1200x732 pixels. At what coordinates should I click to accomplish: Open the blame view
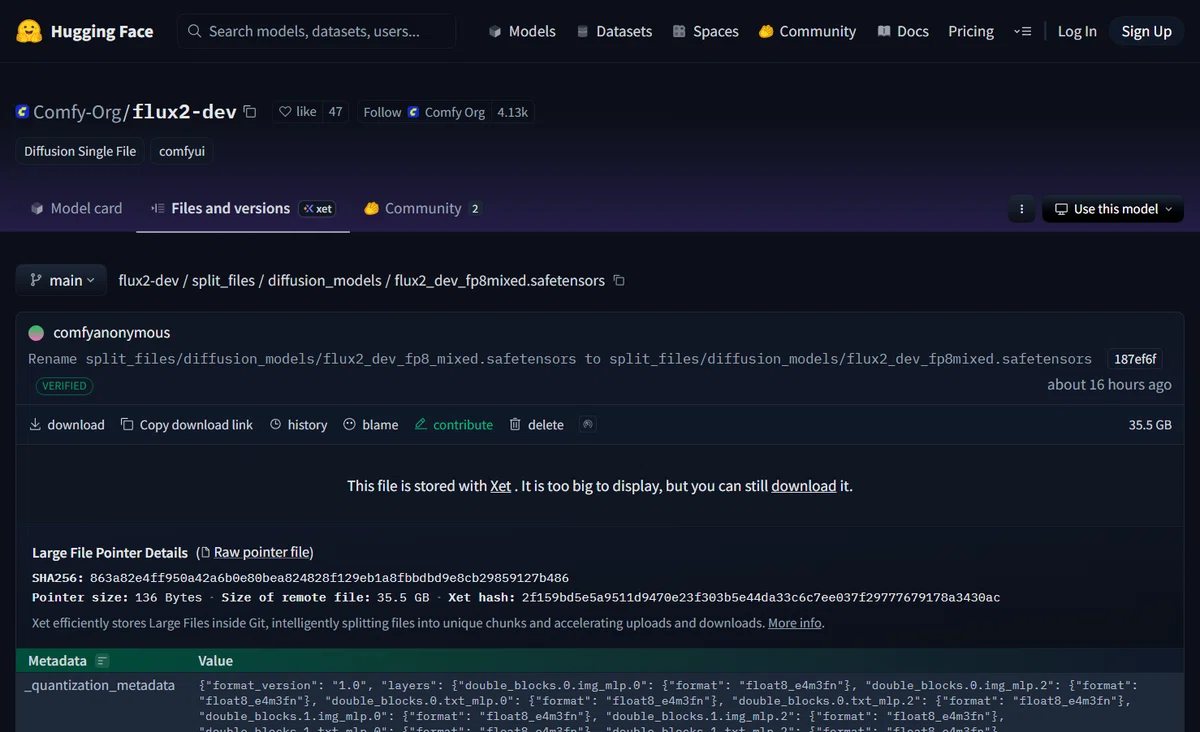(x=370, y=425)
